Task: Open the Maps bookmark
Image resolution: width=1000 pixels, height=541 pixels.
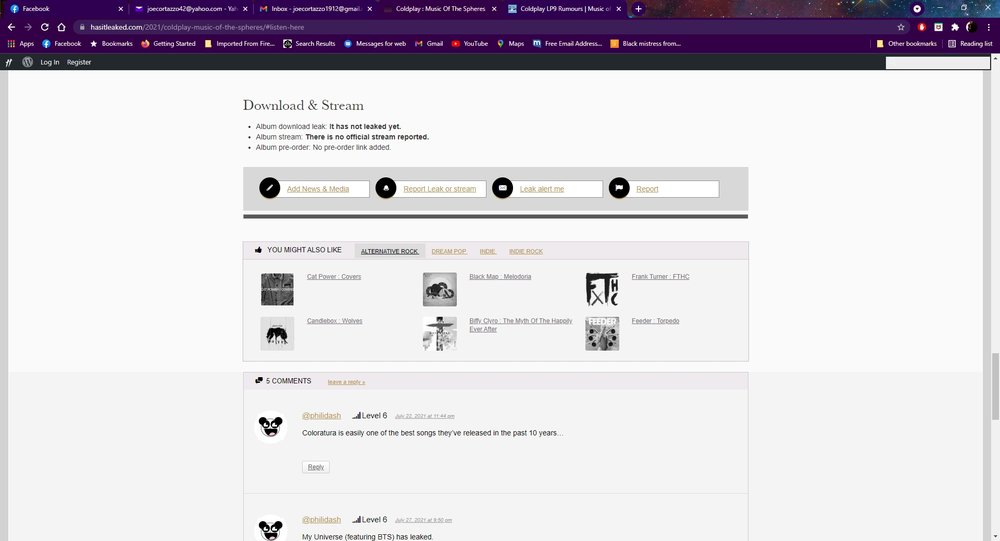Action: coord(510,43)
